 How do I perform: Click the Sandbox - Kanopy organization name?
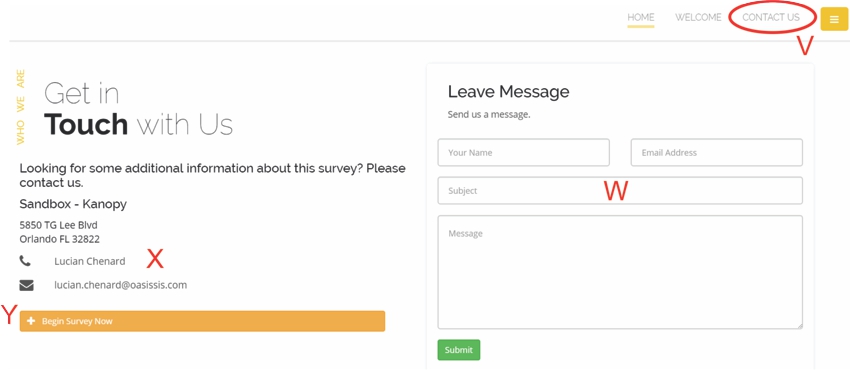73,204
